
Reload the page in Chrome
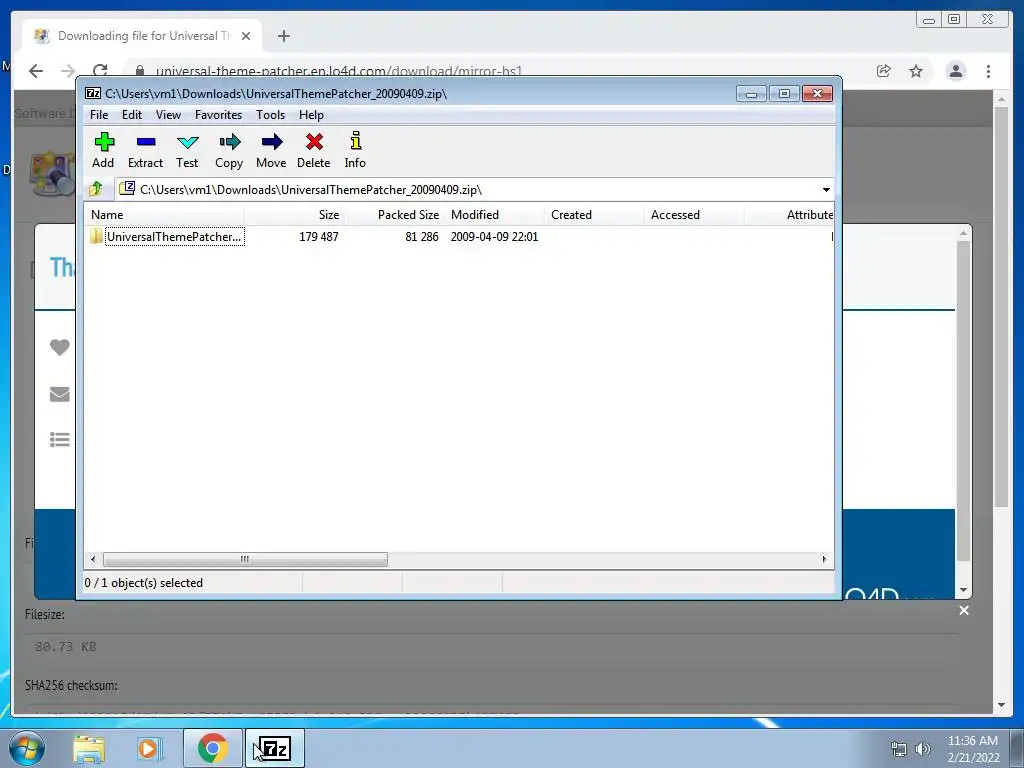tap(100, 71)
